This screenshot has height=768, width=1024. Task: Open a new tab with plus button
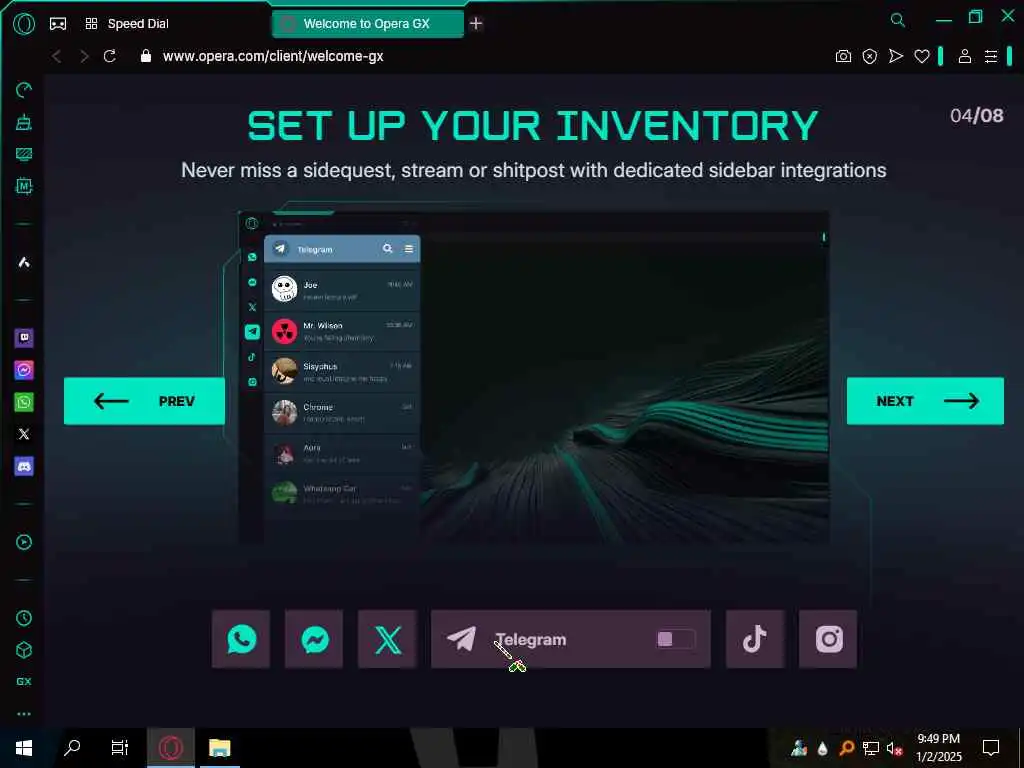pyautogui.click(x=476, y=24)
